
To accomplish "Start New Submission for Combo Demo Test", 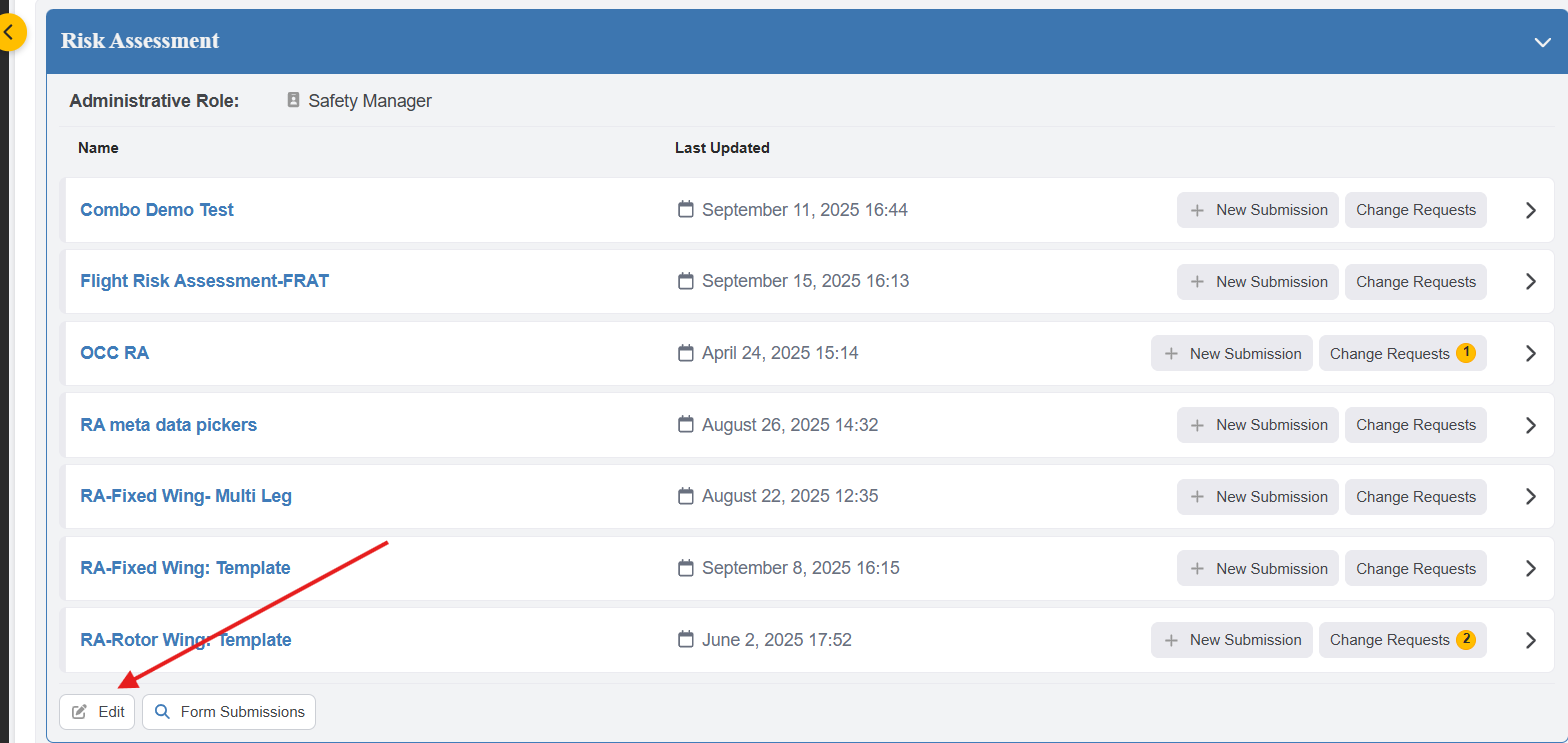I will [x=1257, y=210].
